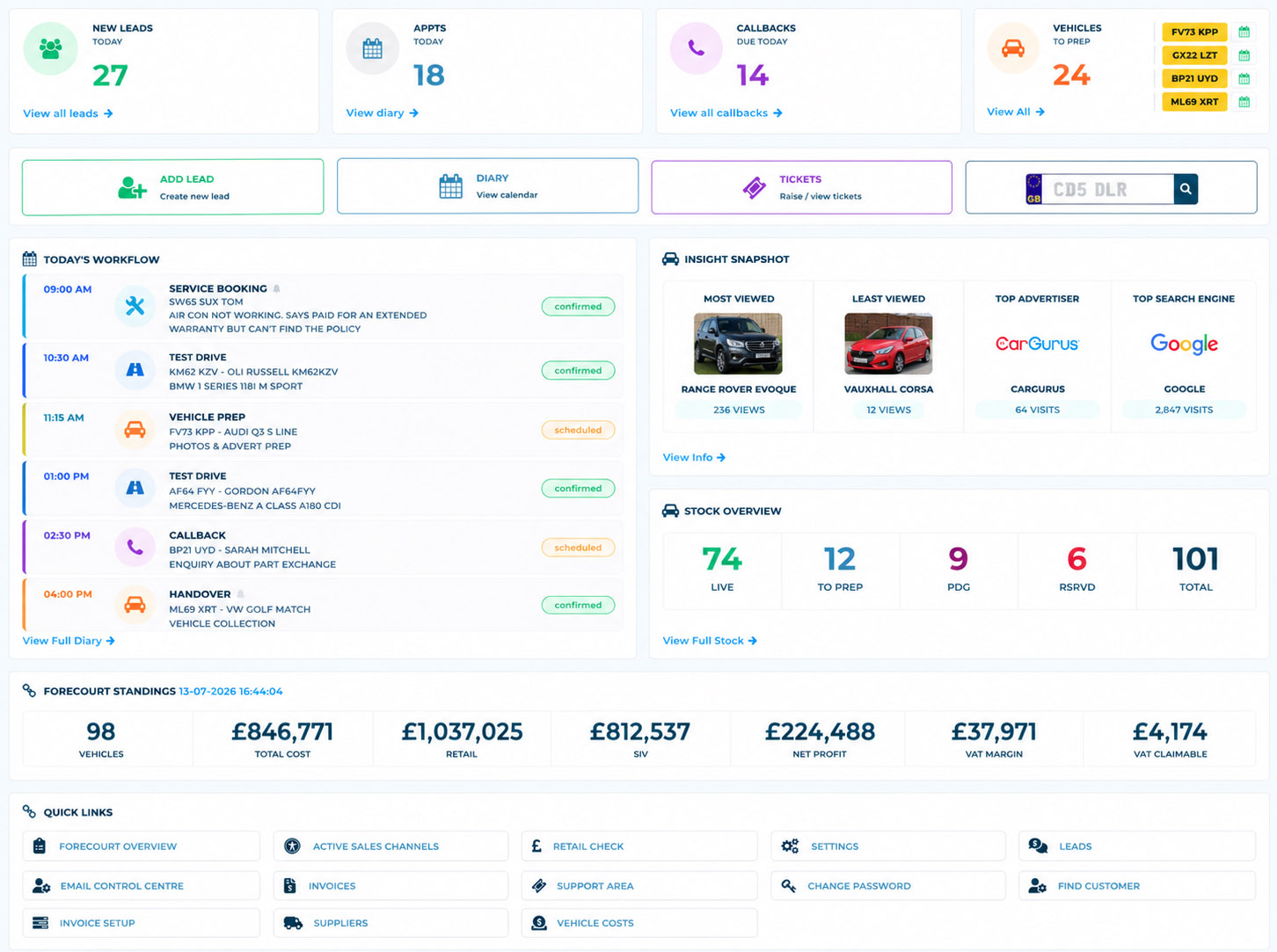This screenshot has width=1277, height=952.
Task: Click the bell icon next to Service Booking
Action: click(x=276, y=288)
